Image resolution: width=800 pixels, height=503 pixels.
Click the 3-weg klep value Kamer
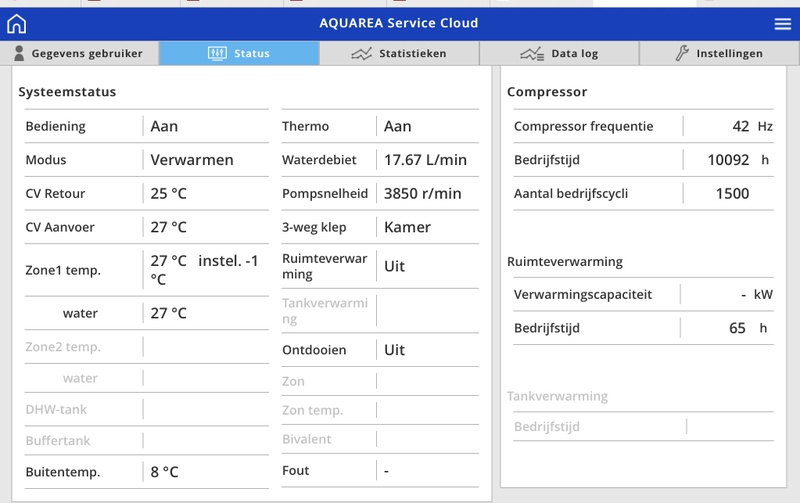[x=407, y=227]
